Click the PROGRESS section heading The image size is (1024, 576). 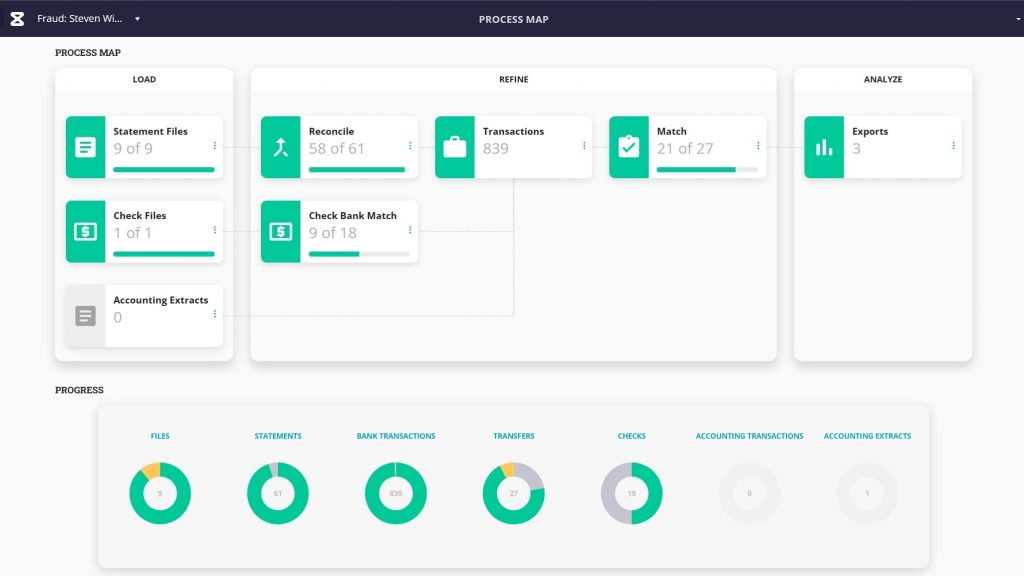[x=79, y=390]
